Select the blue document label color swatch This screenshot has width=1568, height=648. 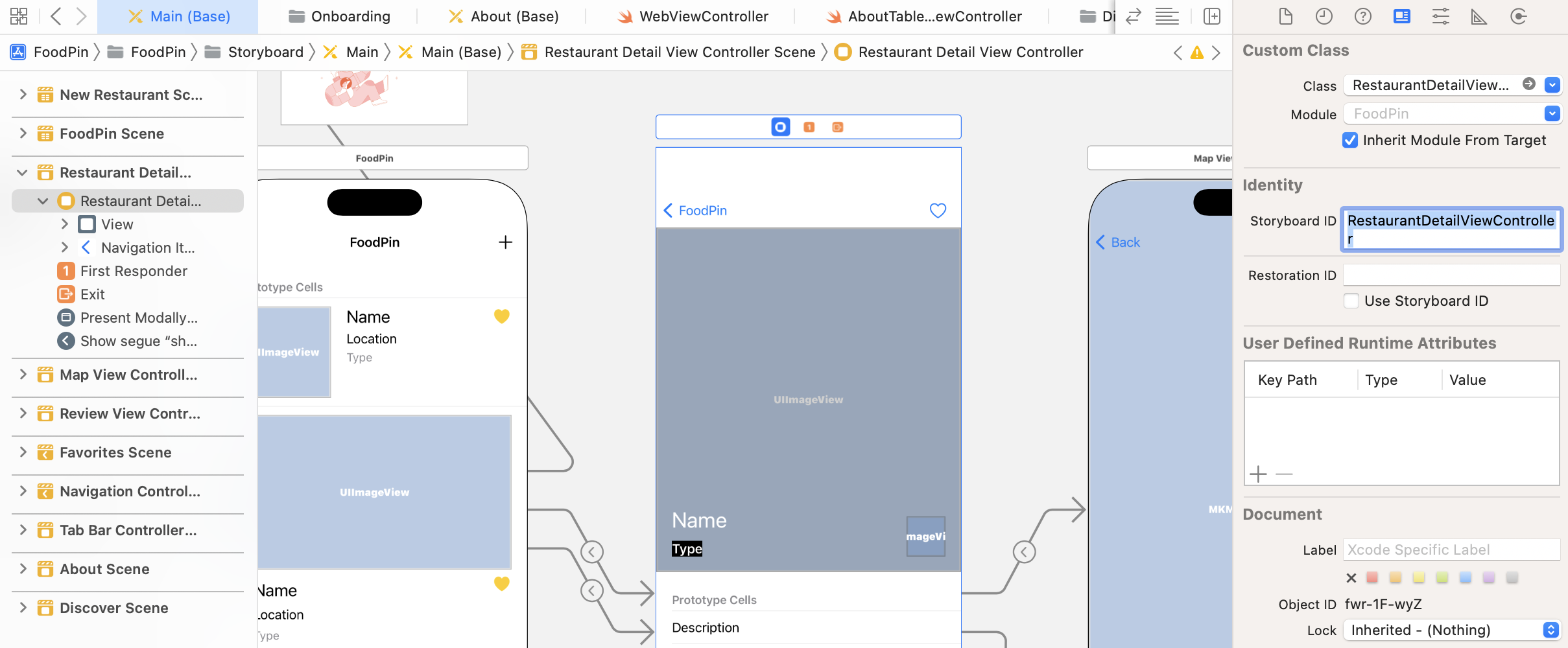[x=1464, y=577]
